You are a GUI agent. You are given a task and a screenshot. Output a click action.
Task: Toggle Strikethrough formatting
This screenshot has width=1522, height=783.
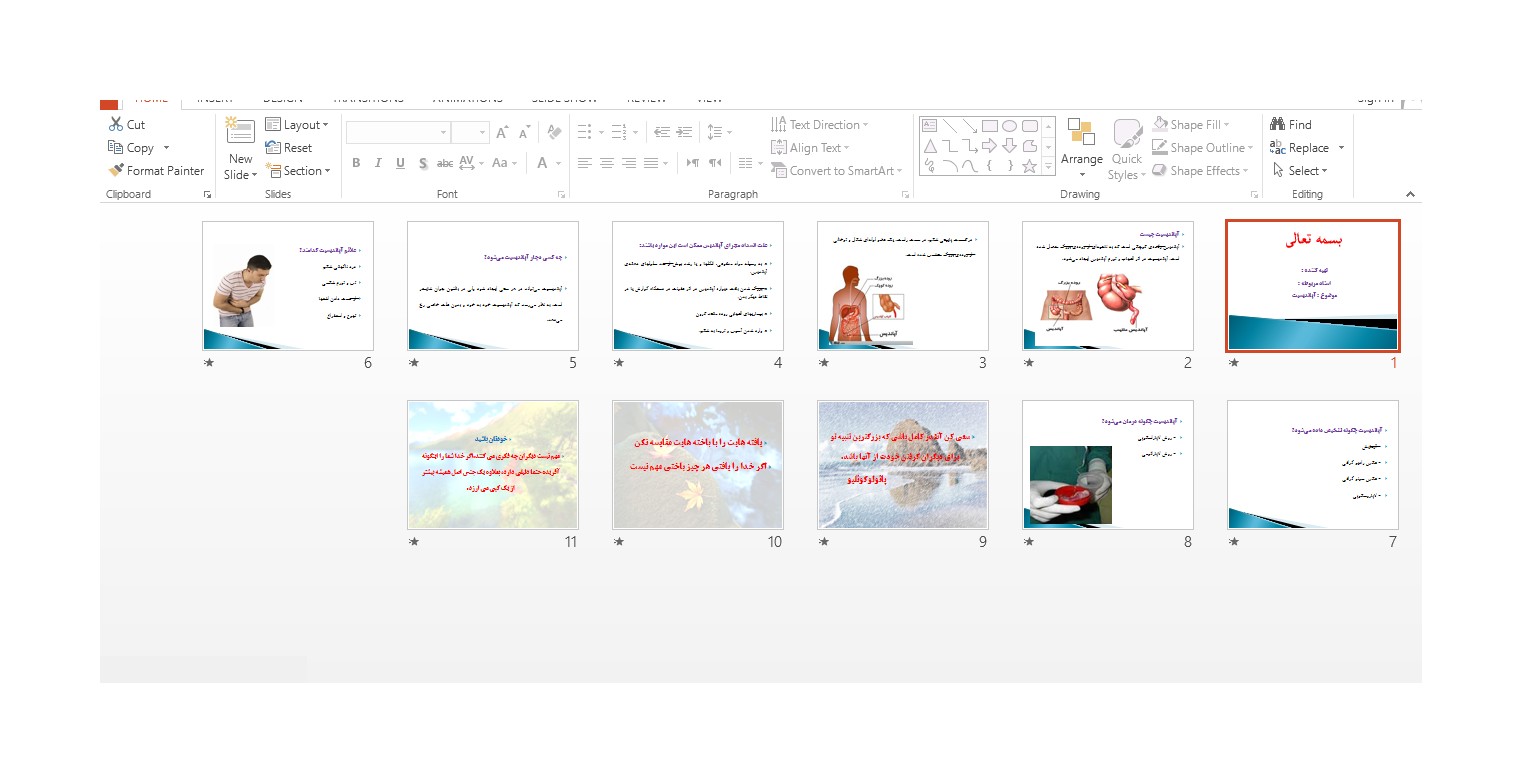click(445, 163)
